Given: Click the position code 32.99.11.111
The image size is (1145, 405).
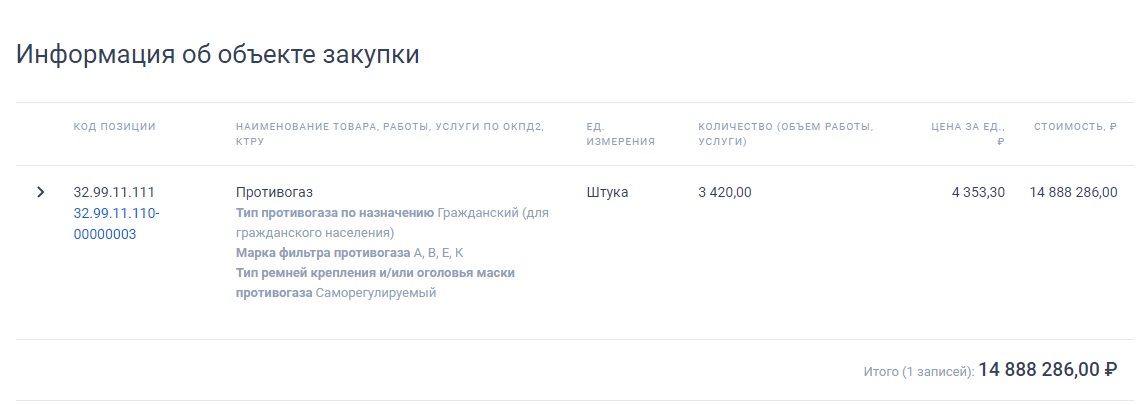Looking at the screenshot, I should tap(114, 193).
